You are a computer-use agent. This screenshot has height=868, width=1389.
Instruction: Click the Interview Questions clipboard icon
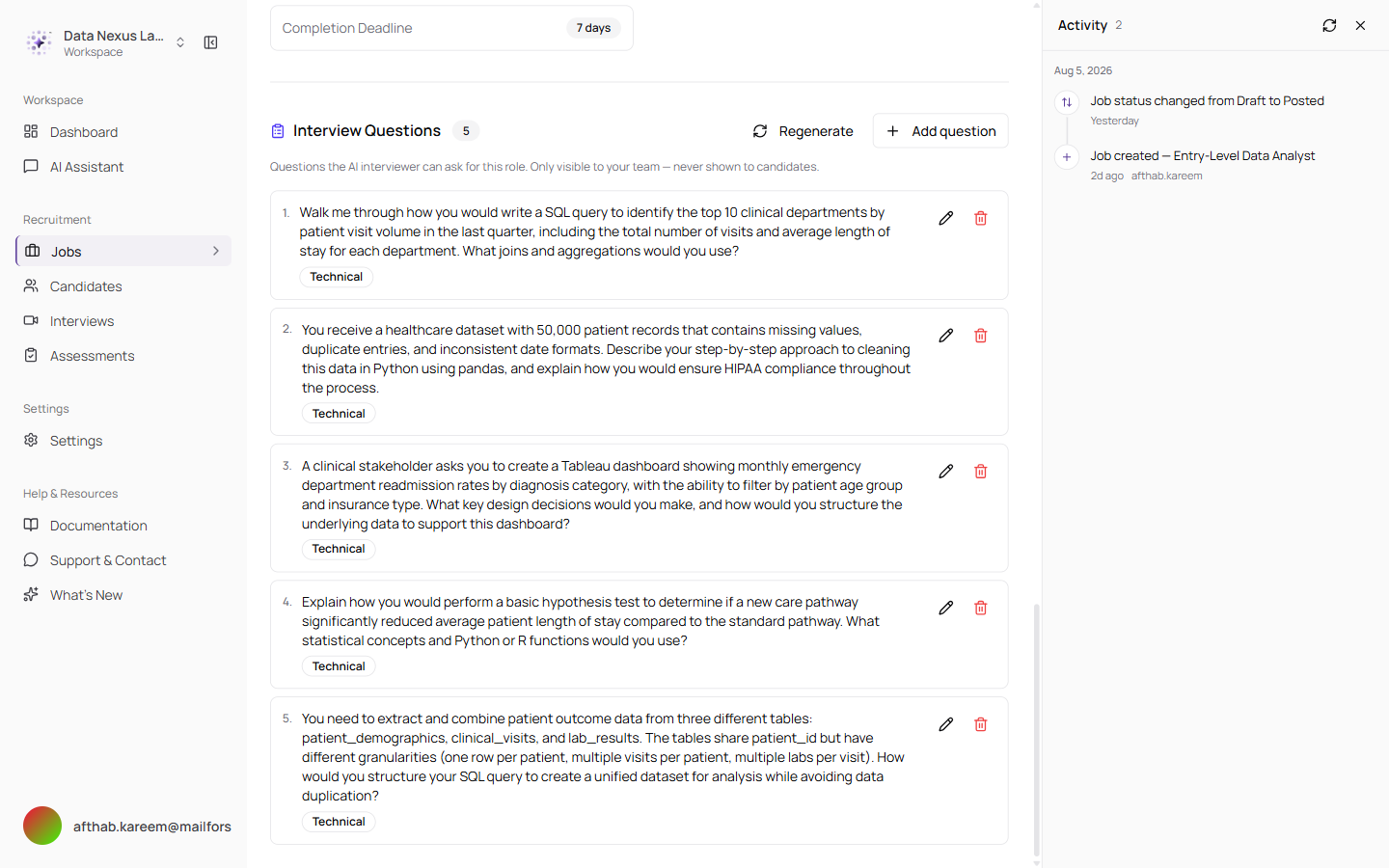click(278, 131)
